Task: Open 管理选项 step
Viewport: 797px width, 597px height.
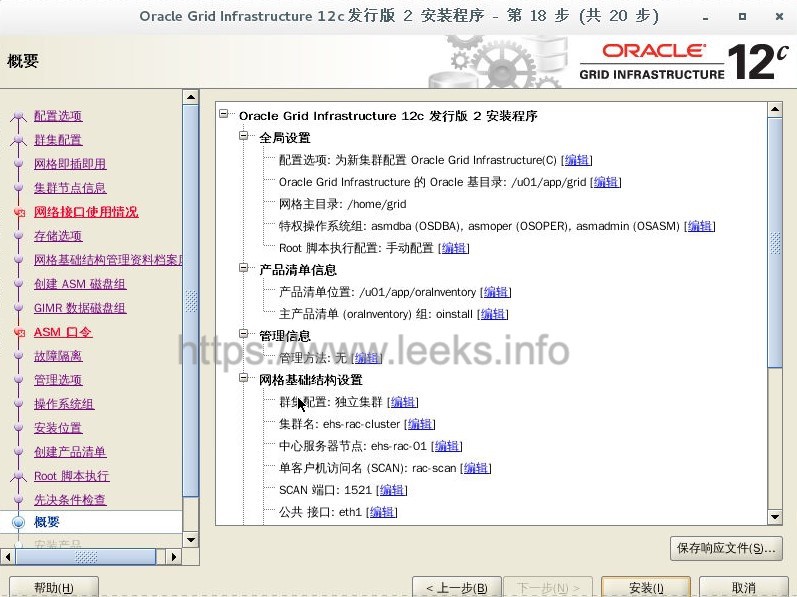Action: coord(58,380)
